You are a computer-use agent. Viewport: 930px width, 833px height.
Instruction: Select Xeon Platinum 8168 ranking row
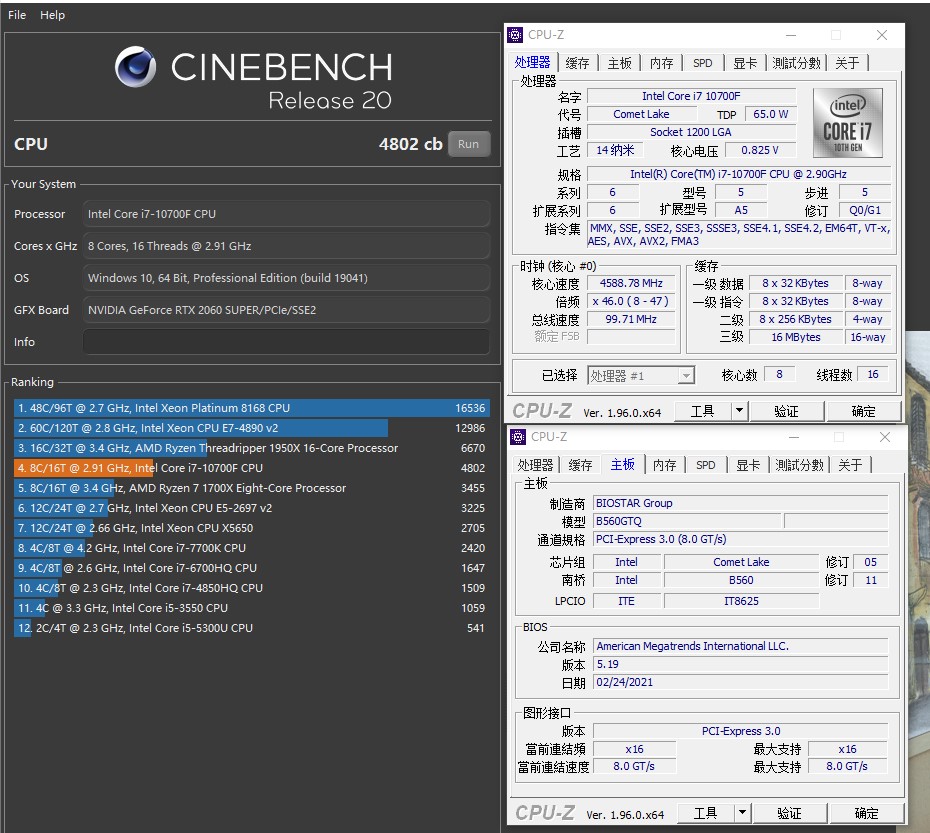tap(251, 408)
